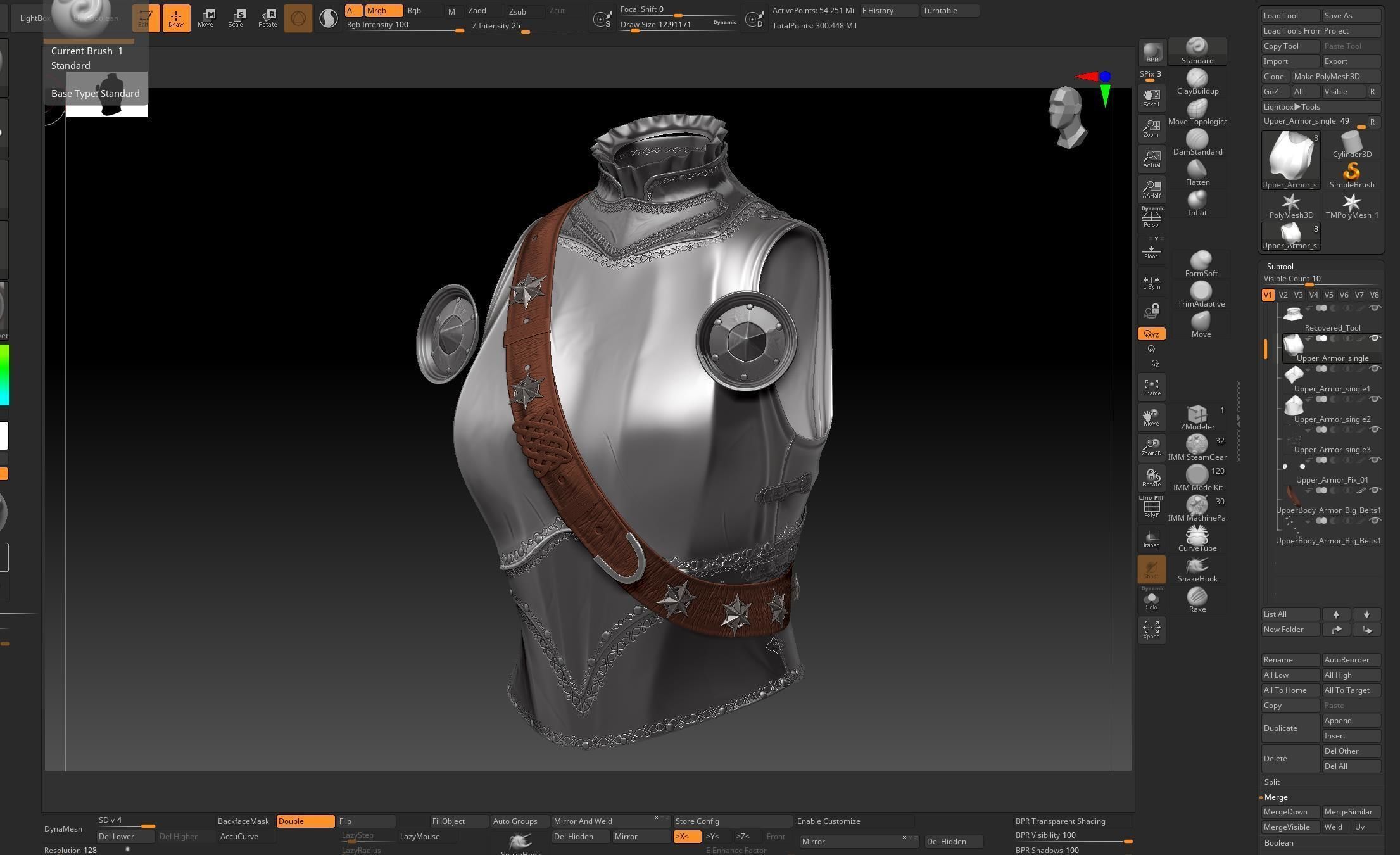Click the Duplicate subtool button
Image resolution: width=1400 pixels, height=855 pixels.
pos(1290,728)
